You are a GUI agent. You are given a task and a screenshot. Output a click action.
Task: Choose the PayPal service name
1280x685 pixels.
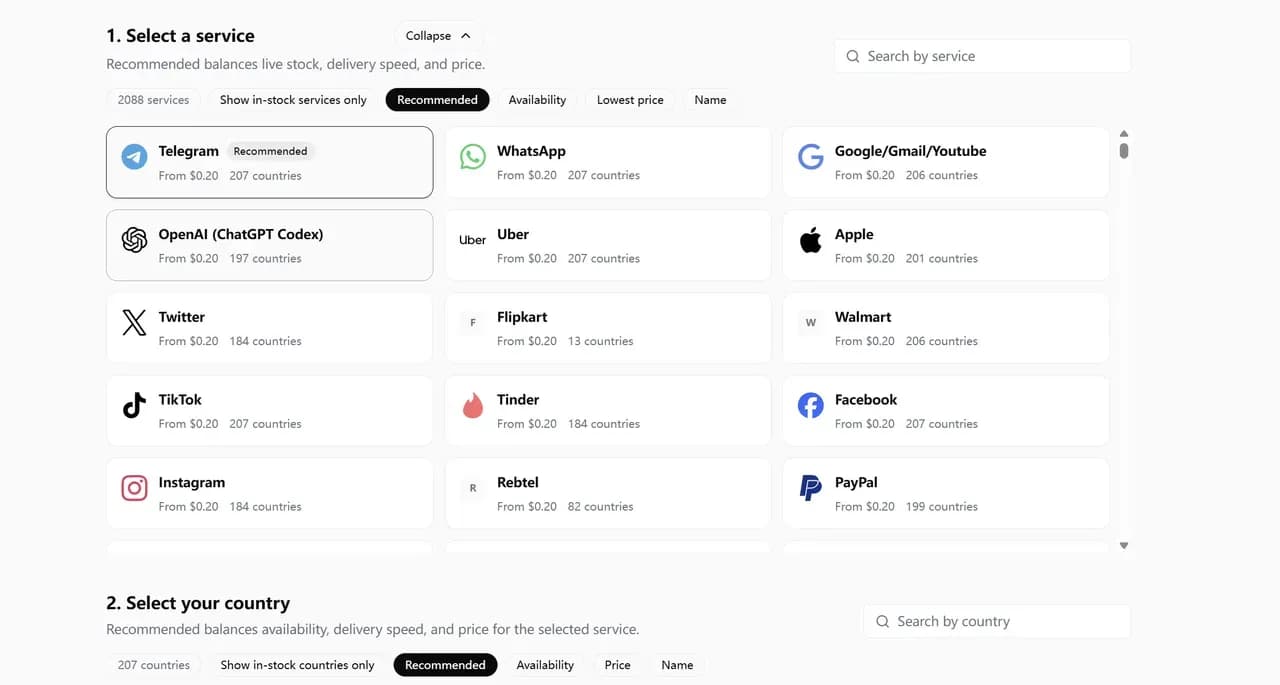856,482
